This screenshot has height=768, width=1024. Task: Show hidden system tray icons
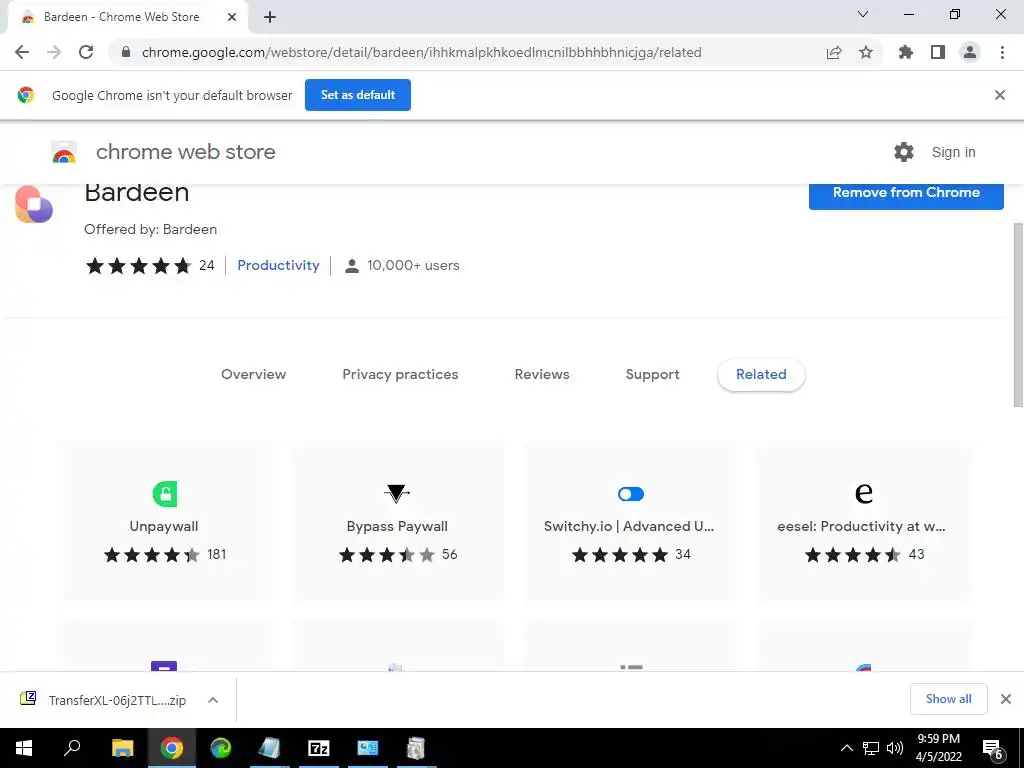(846, 748)
